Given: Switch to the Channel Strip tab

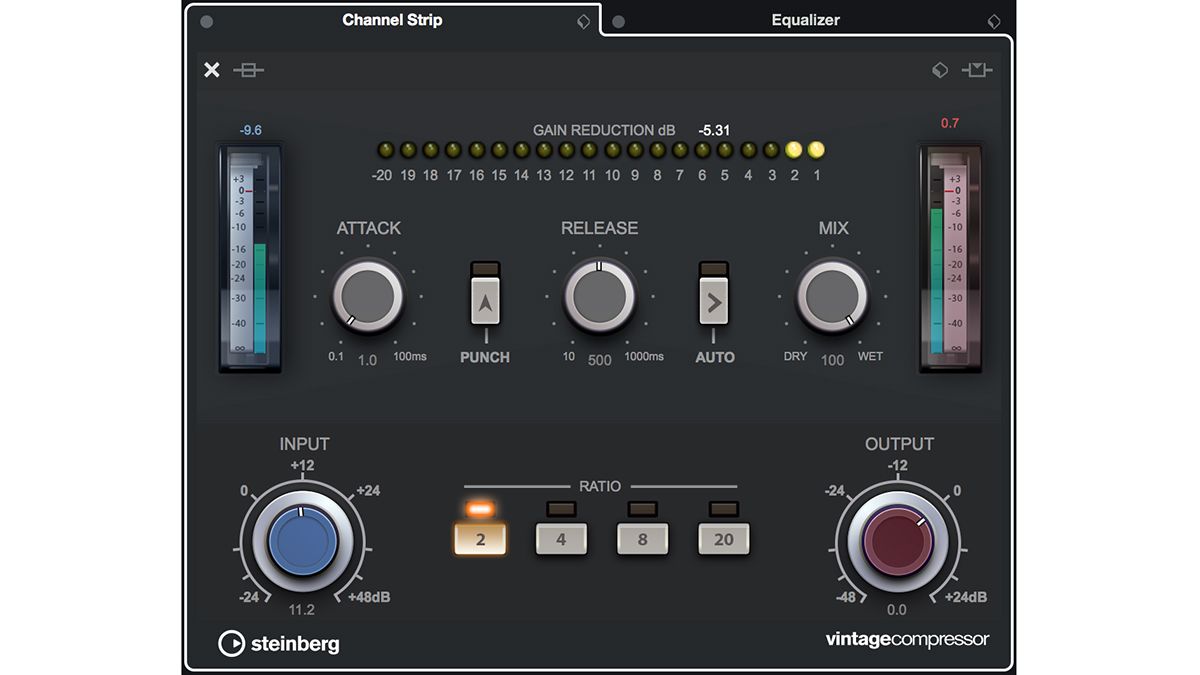Looking at the screenshot, I should click(392, 20).
